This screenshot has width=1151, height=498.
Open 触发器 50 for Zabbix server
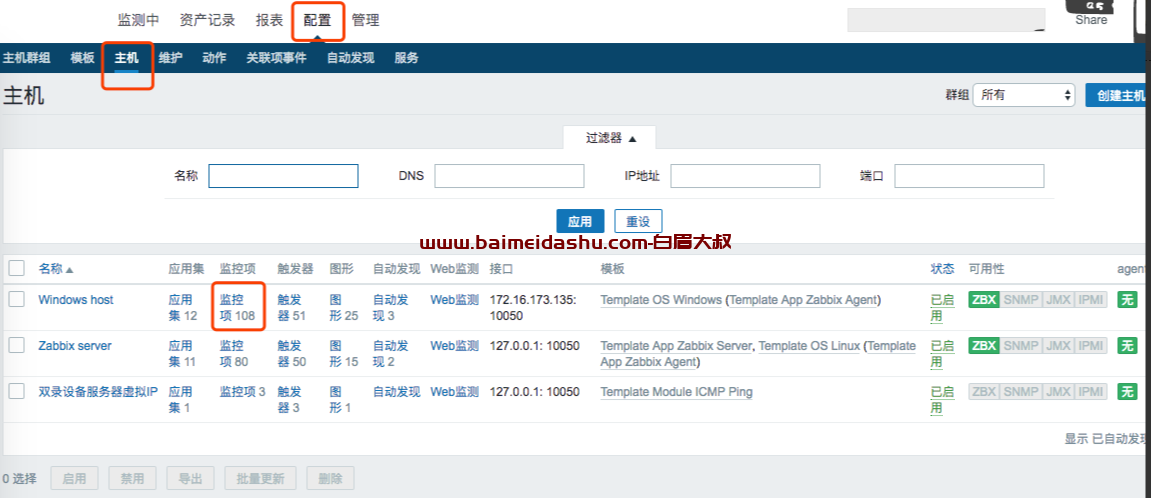(x=291, y=354)
